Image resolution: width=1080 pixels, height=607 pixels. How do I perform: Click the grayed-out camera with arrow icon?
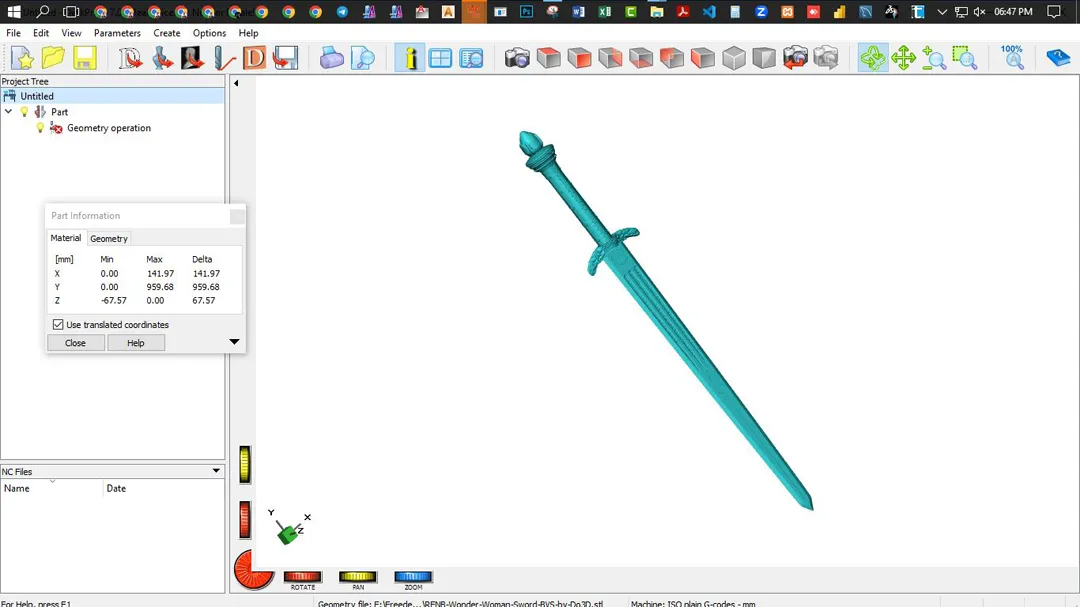coord(826,58)
